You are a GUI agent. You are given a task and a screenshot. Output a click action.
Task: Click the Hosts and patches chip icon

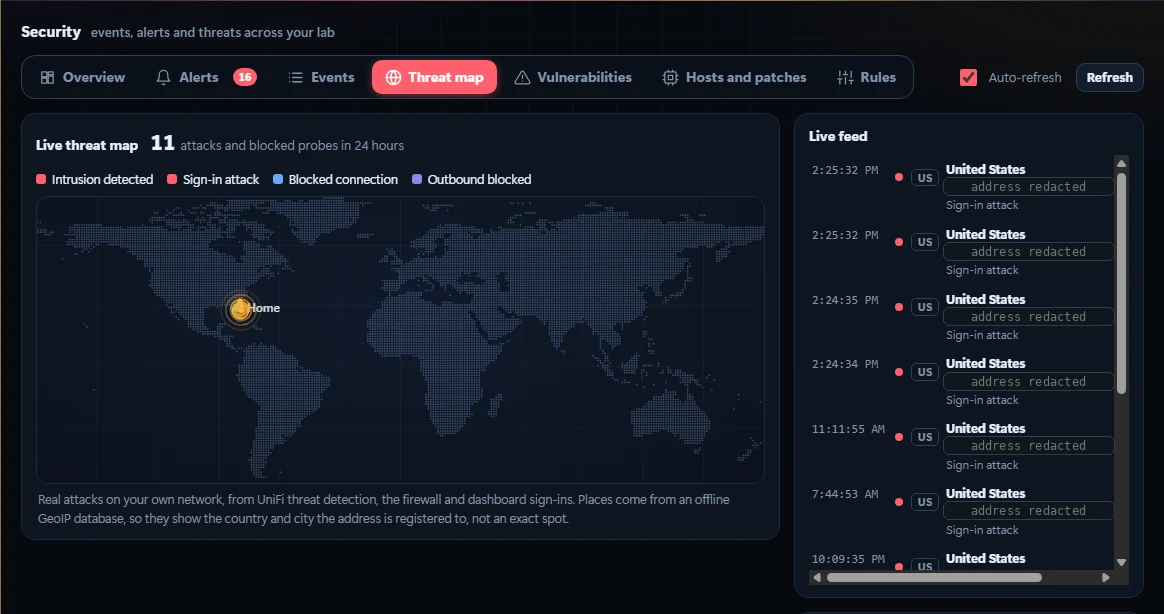coord(670,77)
